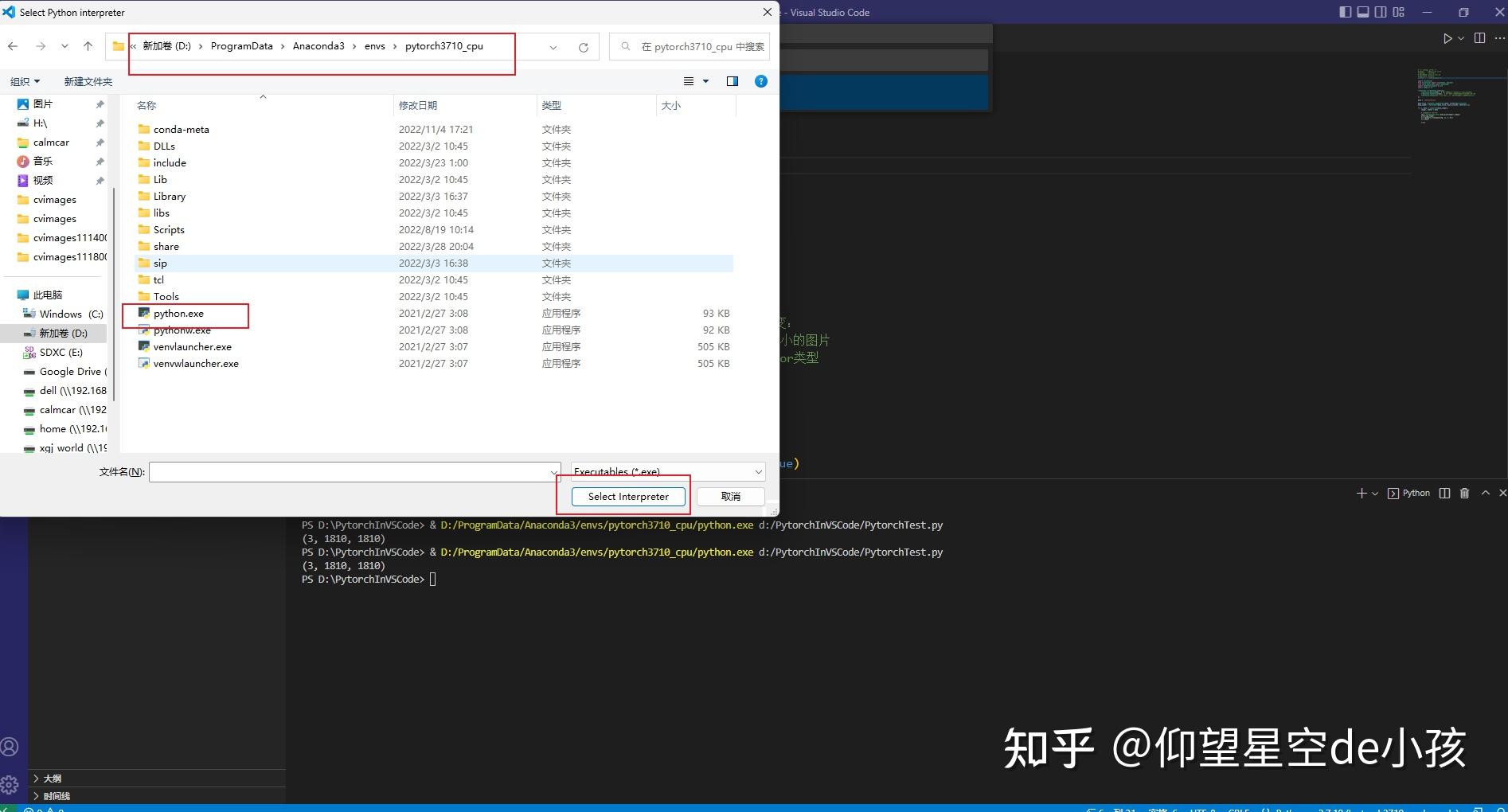Image resolution: width=1508 pixels, height=812 pixels.
Task: Run the Python file with the play icon
Action: [1446, 38]
